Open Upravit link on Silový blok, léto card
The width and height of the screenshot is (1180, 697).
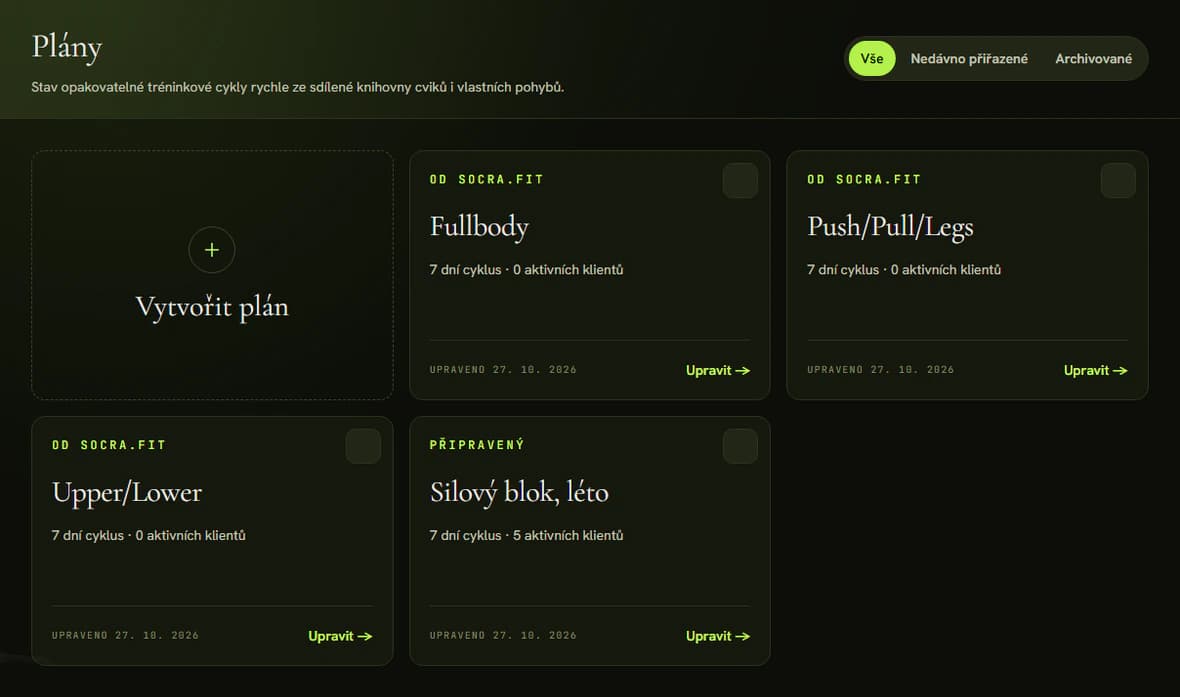pos(718,636)
